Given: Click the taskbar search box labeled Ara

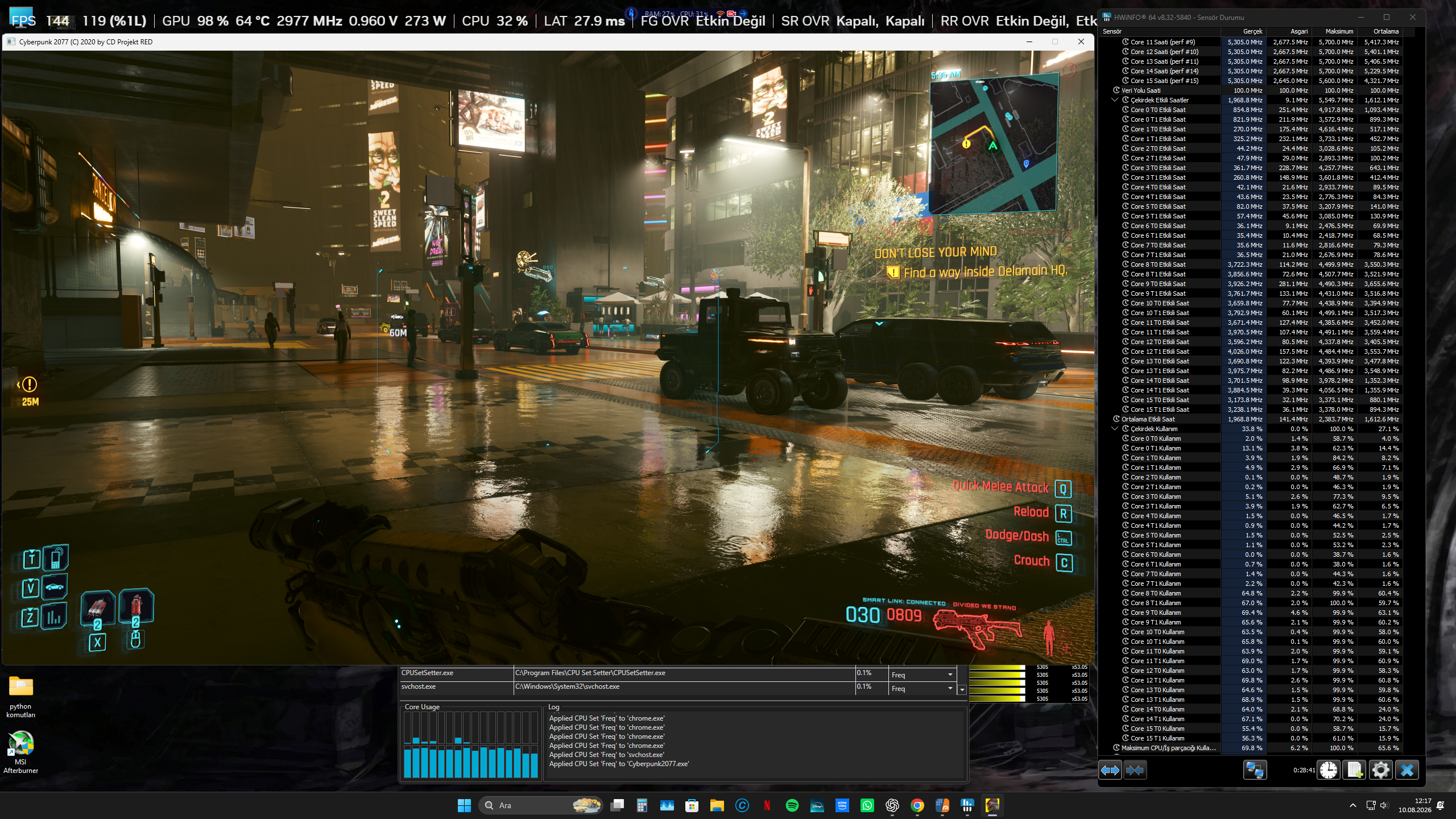Looking at the screenshot, I should click(541, 805).
